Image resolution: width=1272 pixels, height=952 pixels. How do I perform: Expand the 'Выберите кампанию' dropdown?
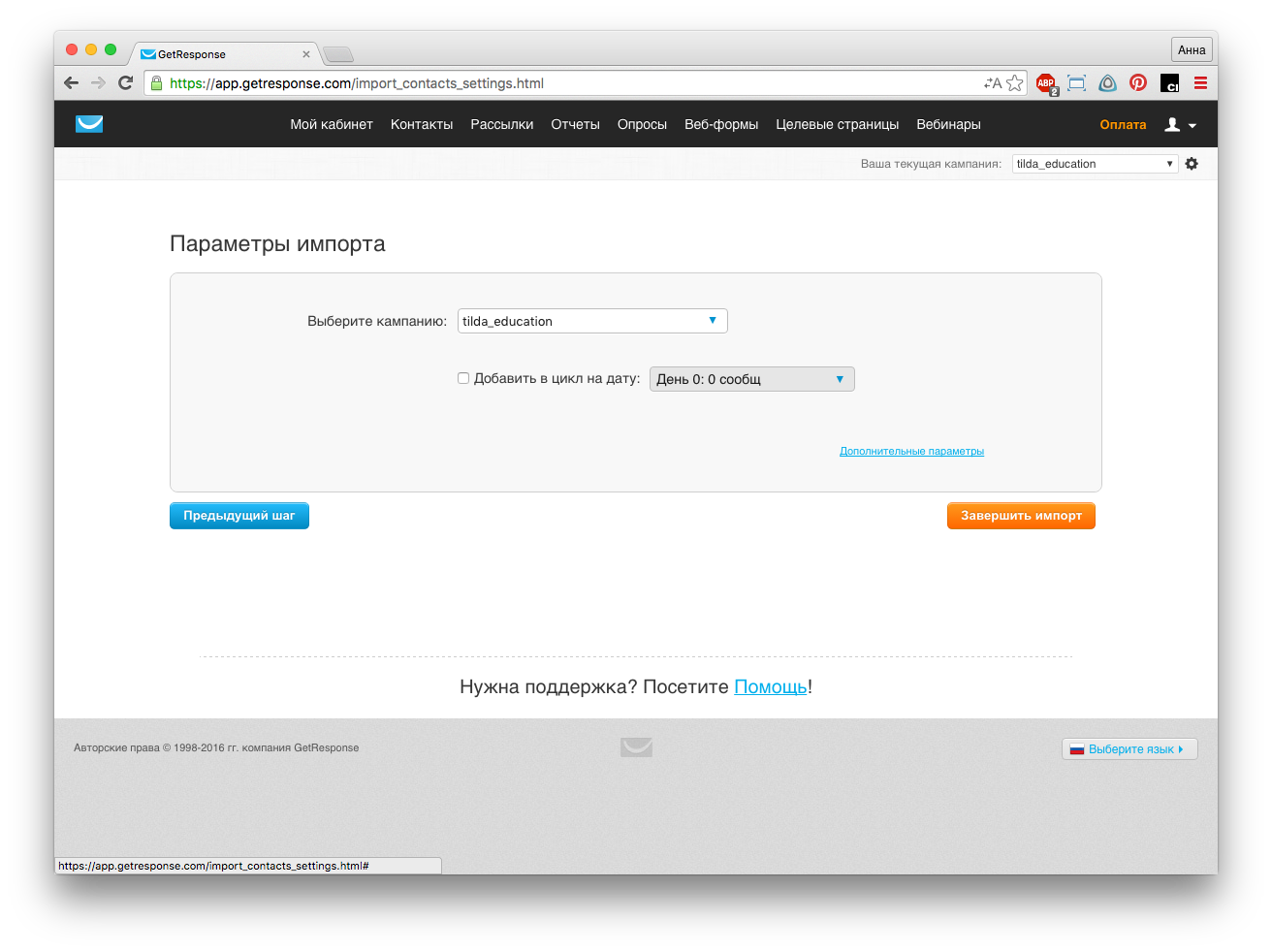coord(592,321)
